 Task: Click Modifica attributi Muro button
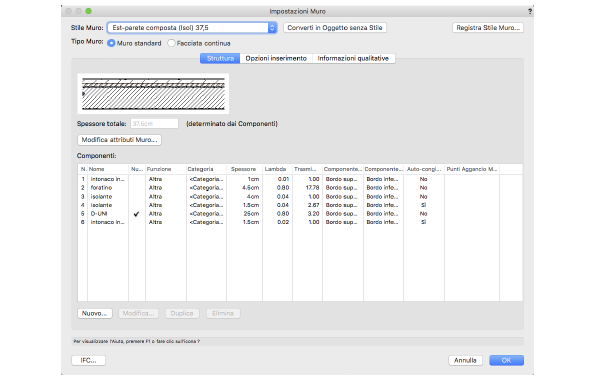click(119, 140)
